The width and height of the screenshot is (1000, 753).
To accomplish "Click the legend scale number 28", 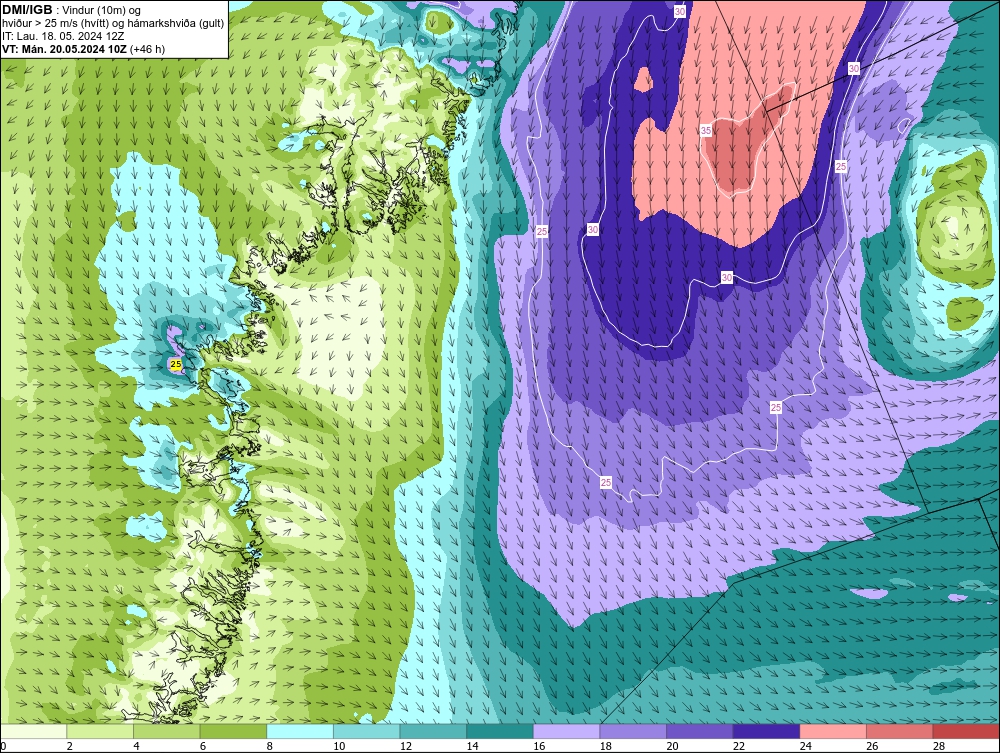I will [939, 746].
